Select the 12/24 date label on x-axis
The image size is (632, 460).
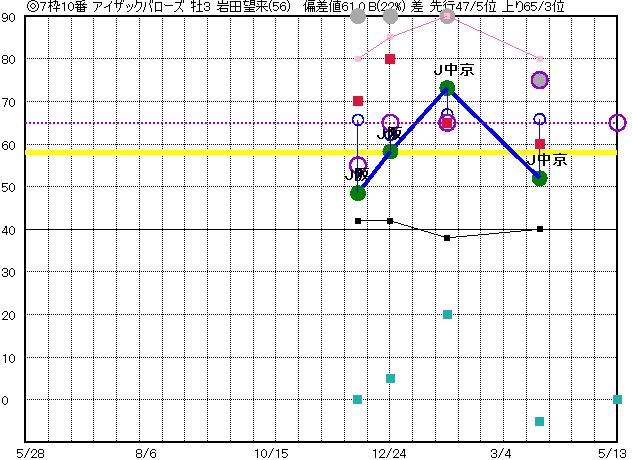[x=391, y=452]
